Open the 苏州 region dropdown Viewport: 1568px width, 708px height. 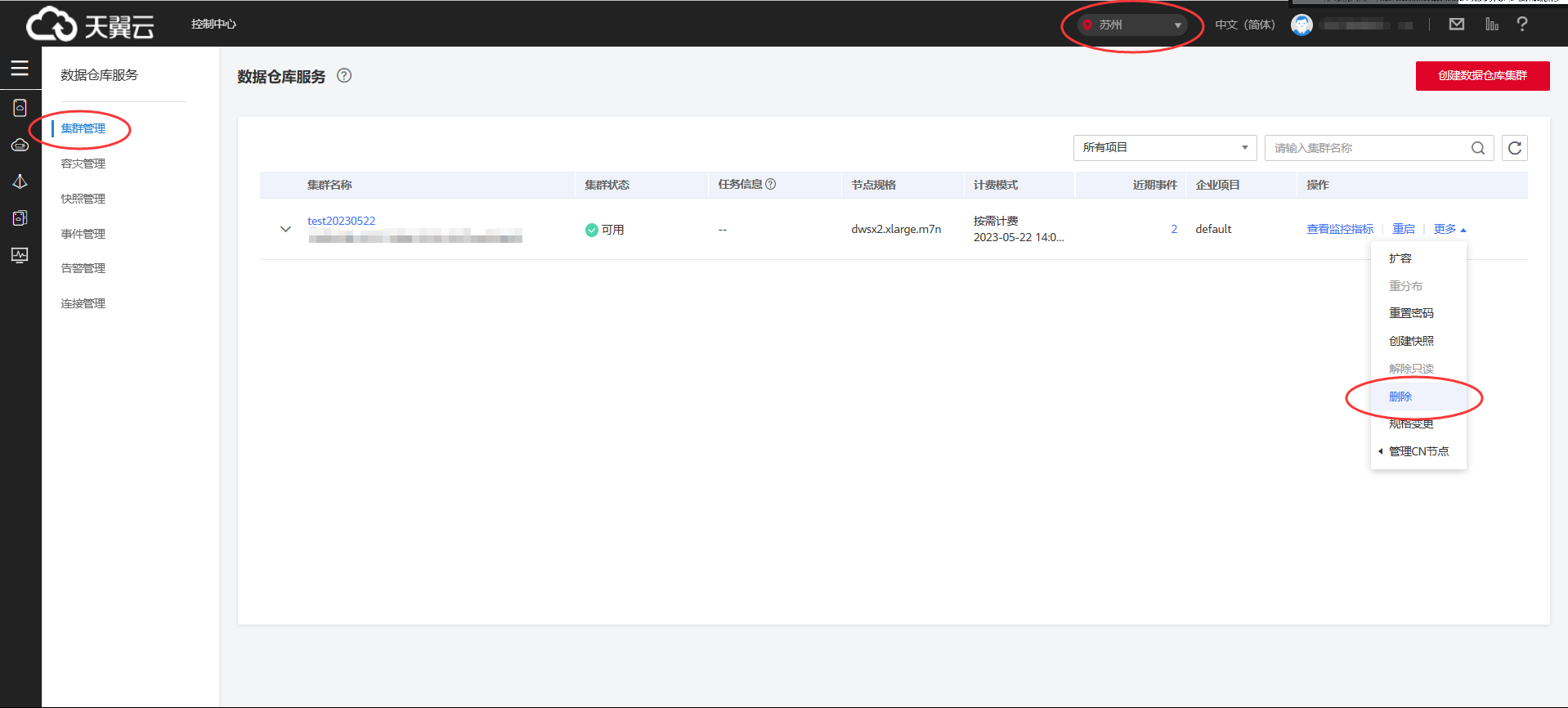tap(1131, 25)
